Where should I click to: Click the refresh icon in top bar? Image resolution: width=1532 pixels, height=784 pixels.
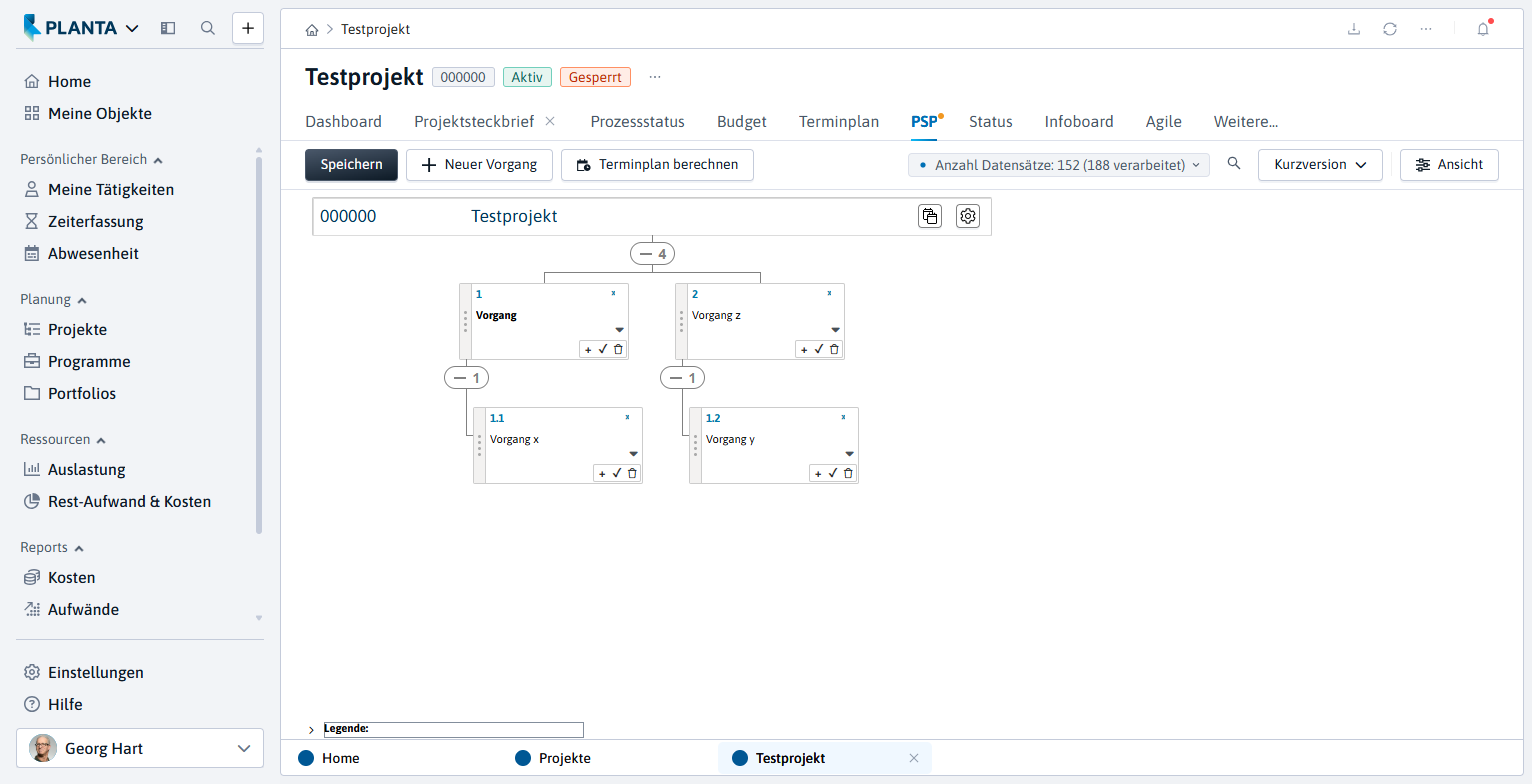(x=1390, y=29)
